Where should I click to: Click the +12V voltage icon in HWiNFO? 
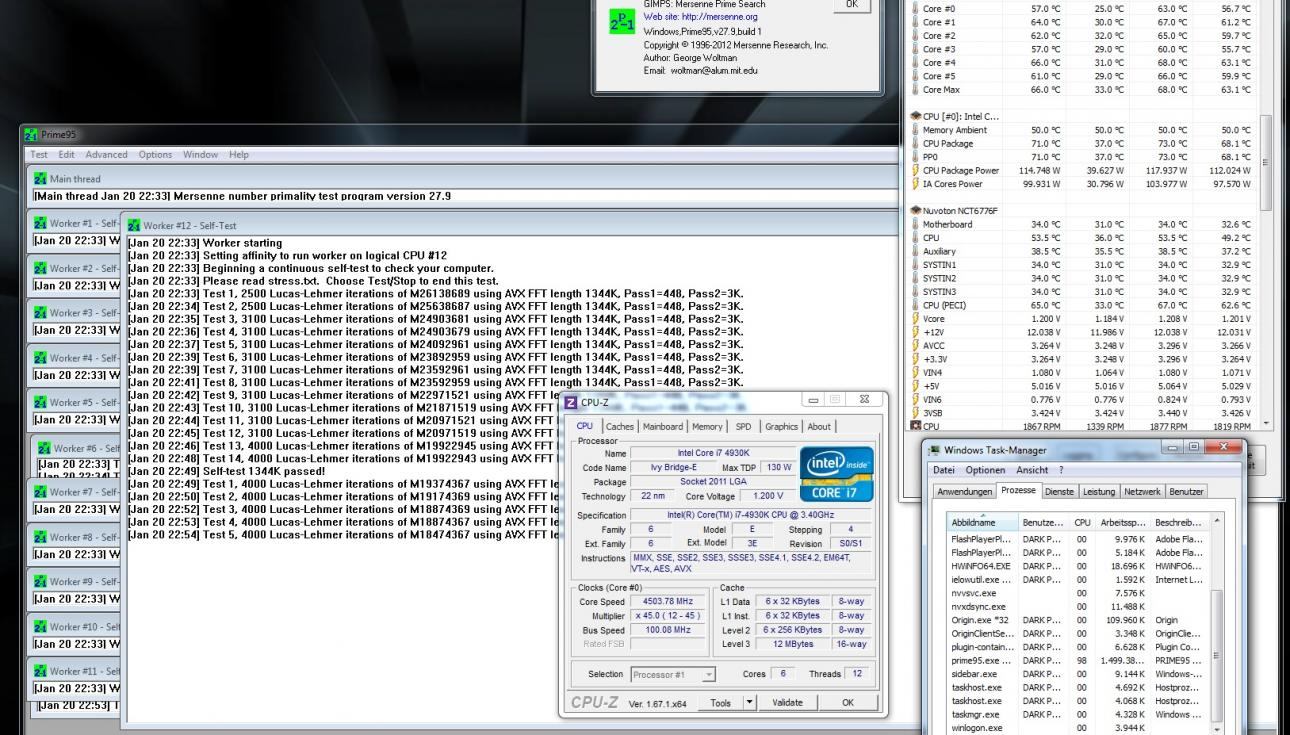(x=914, y=332)
